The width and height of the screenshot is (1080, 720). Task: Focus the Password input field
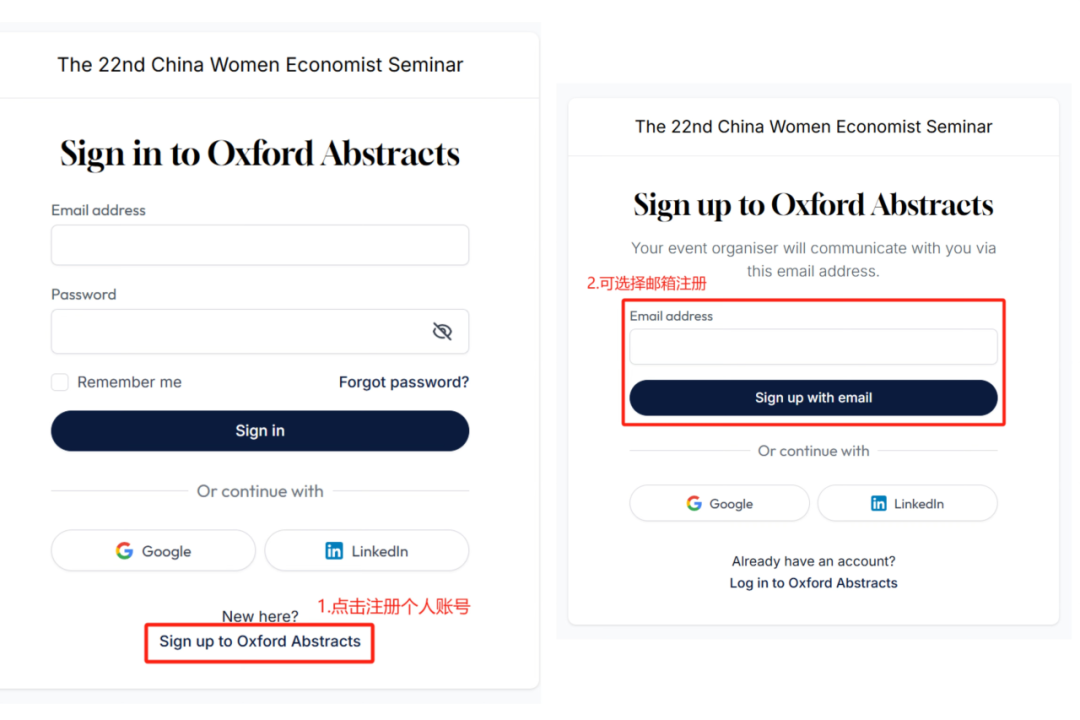point(260,331)
